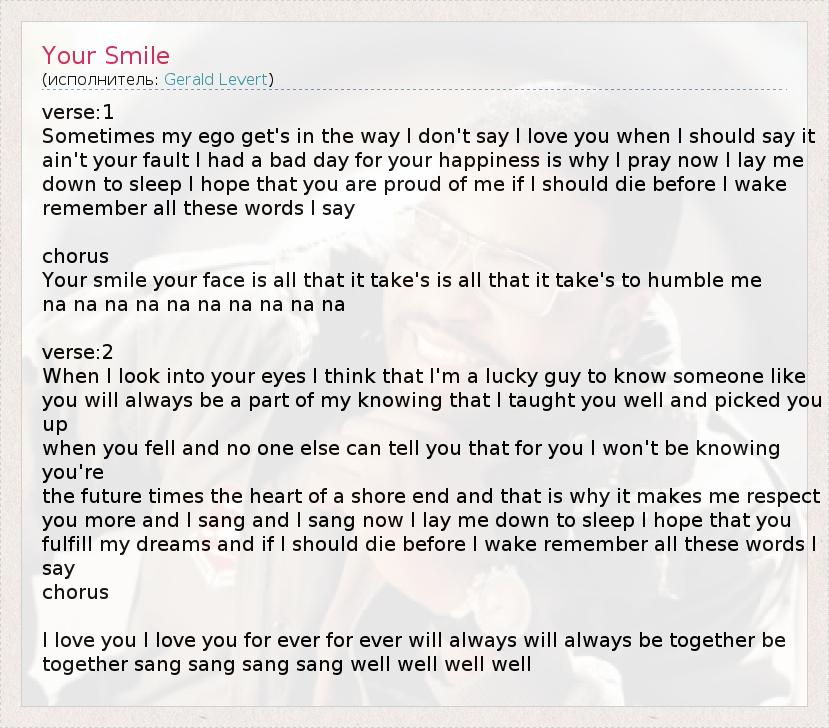Click the line starting "Sometimes my ego"
Screen dimensions: 829x728
(428, 136)
